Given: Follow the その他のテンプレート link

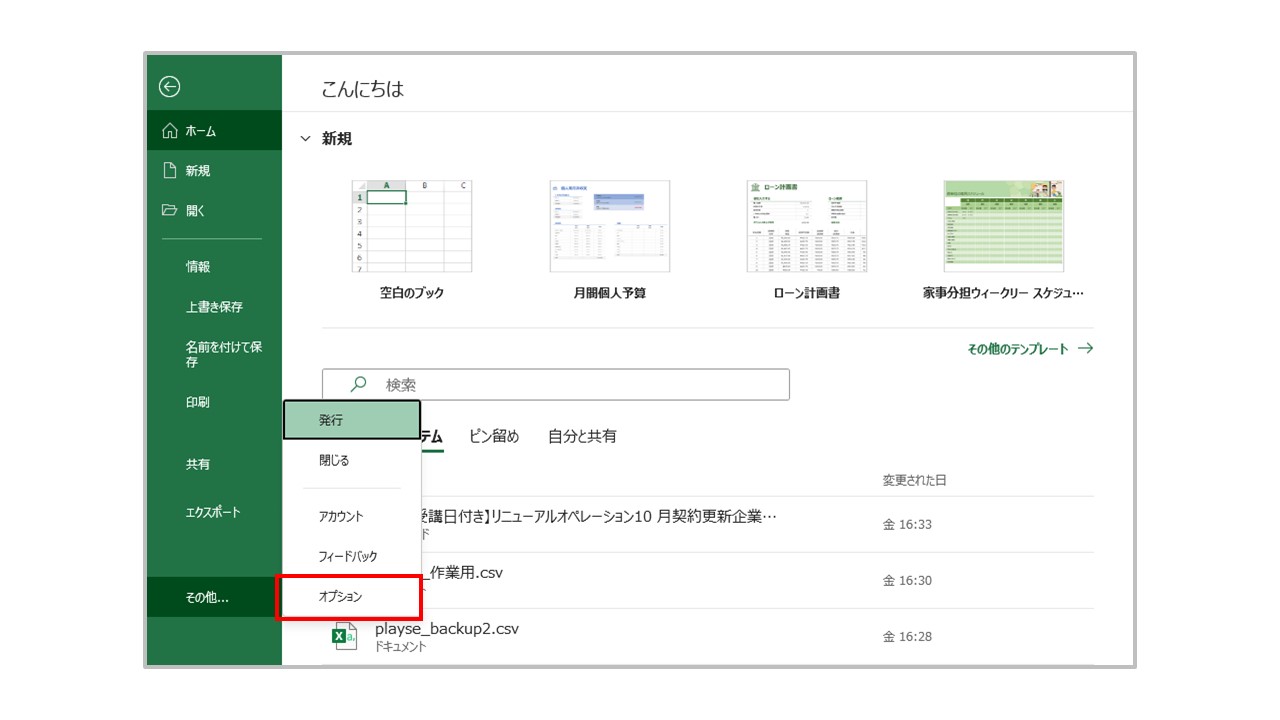Looking at the screenshot, I should 1030,349.
